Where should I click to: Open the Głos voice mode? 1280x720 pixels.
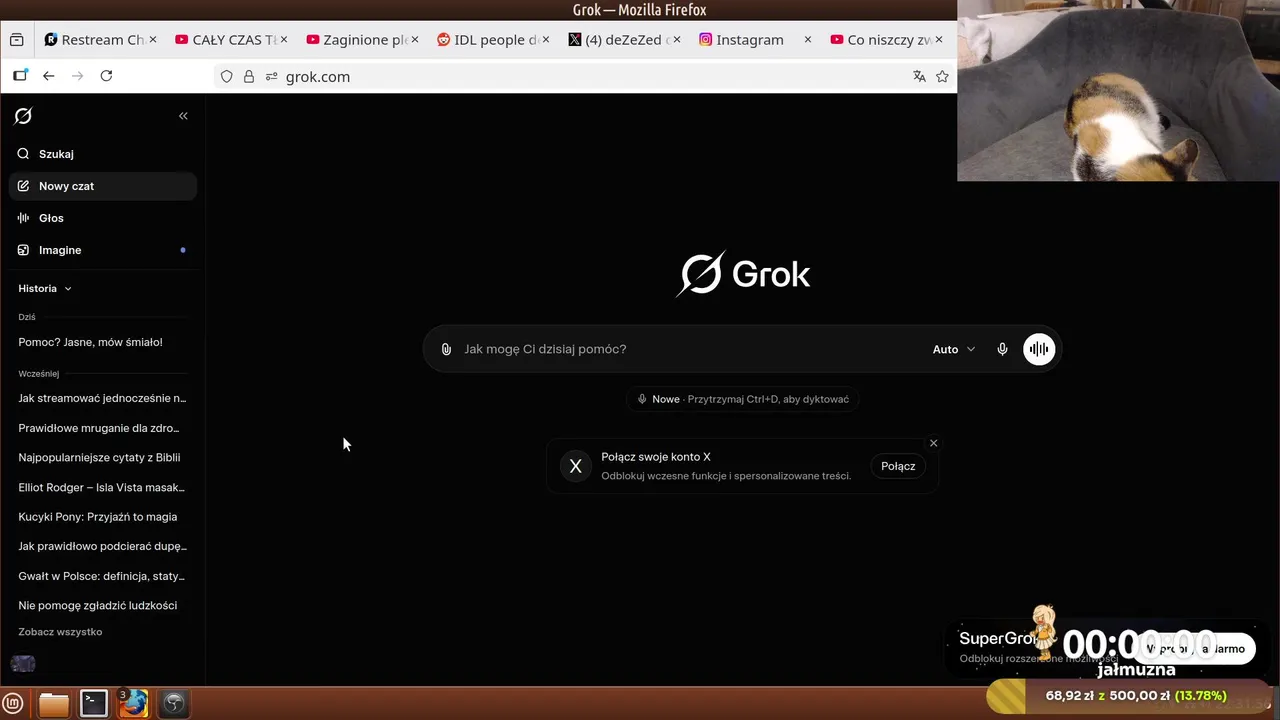point(103,218)
